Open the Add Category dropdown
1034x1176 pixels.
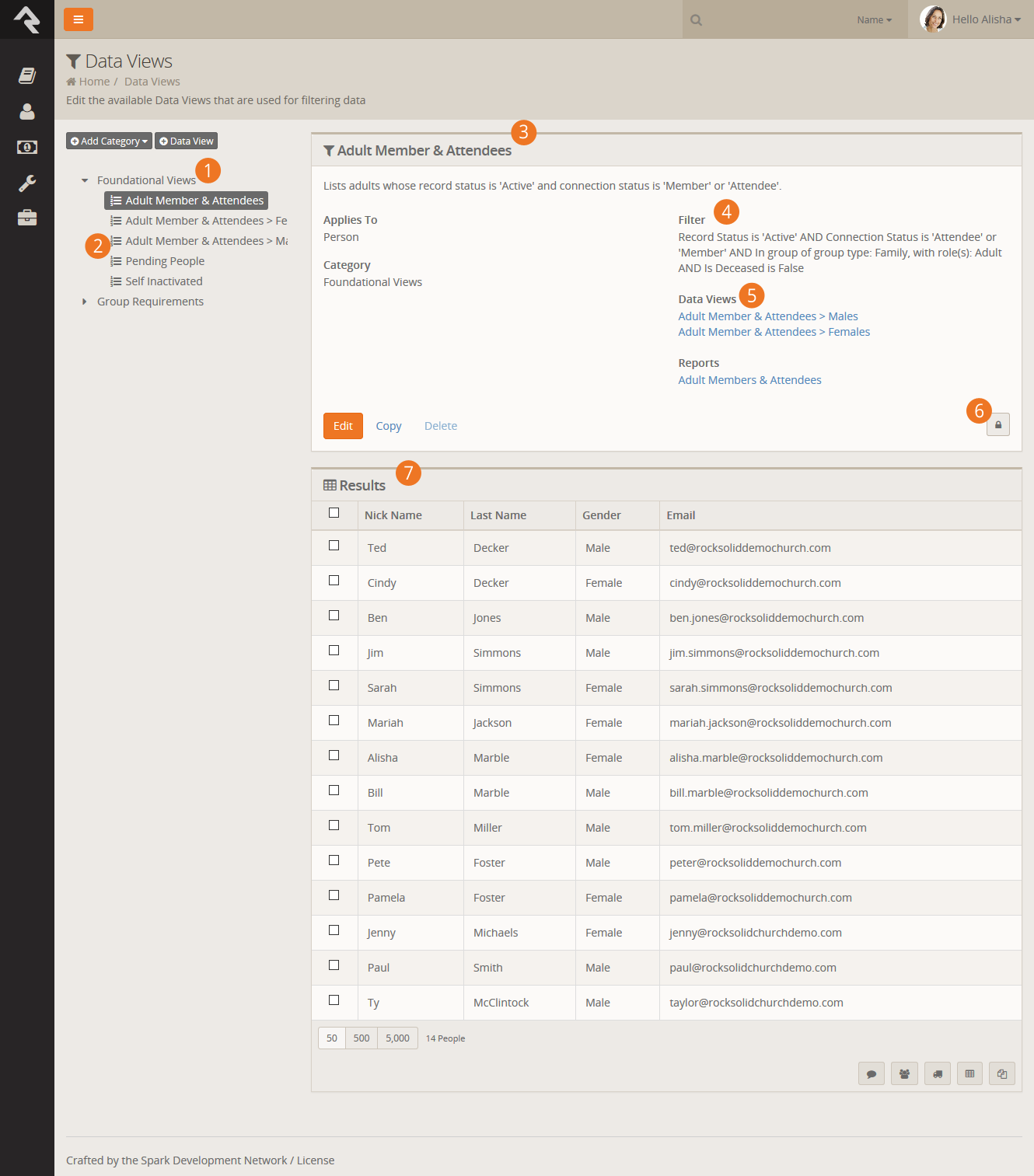pos(109,141)
